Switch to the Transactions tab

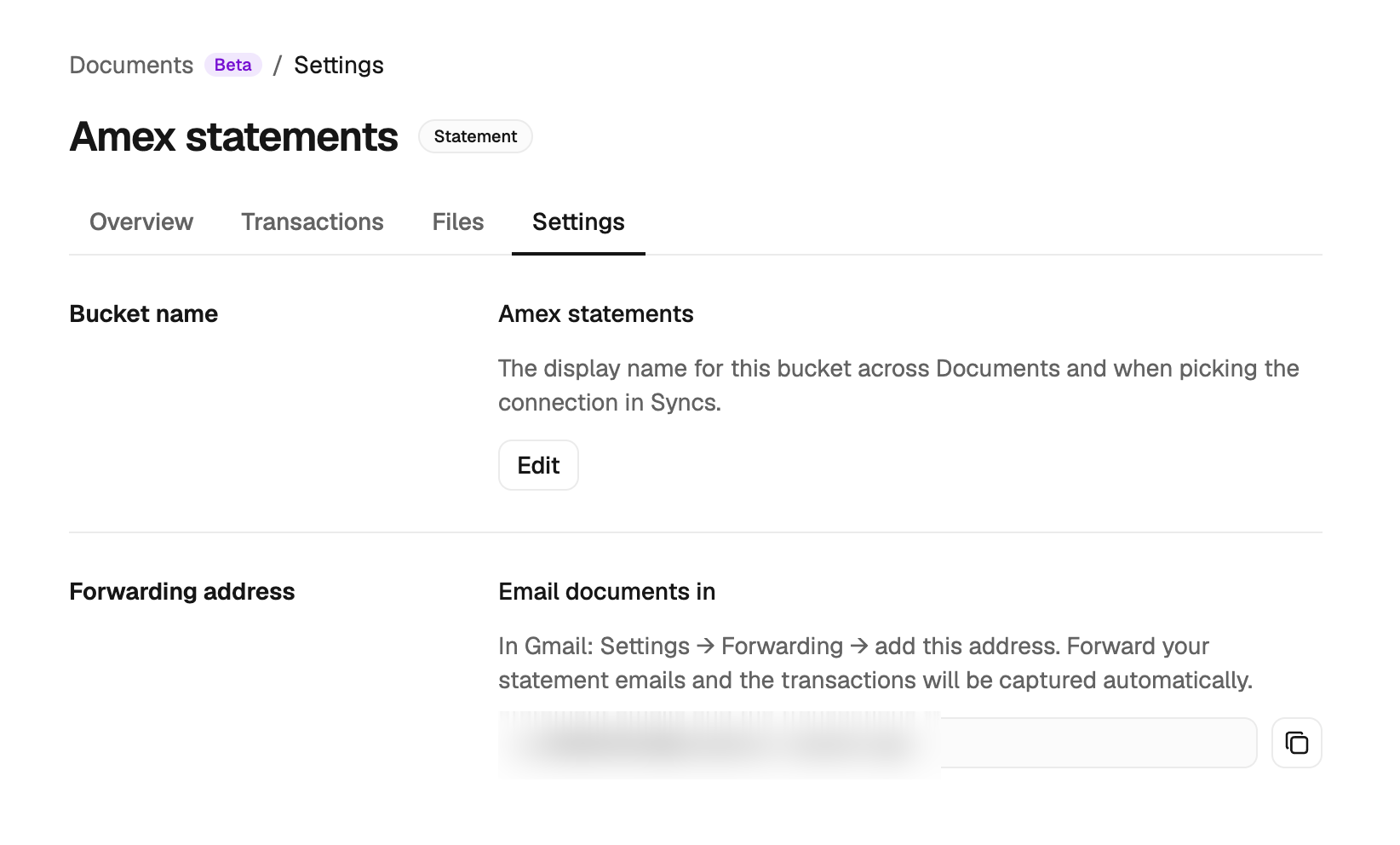tap(313, 221)
